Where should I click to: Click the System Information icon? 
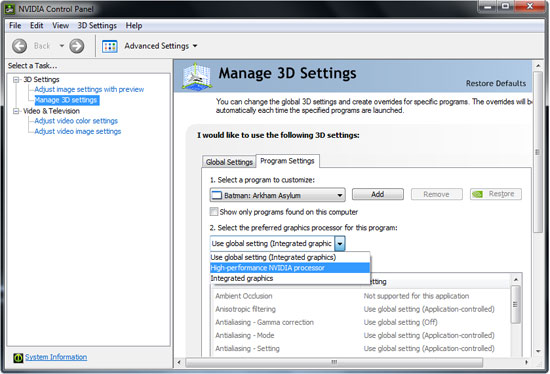pyautogui.click(x=18, y=358)
